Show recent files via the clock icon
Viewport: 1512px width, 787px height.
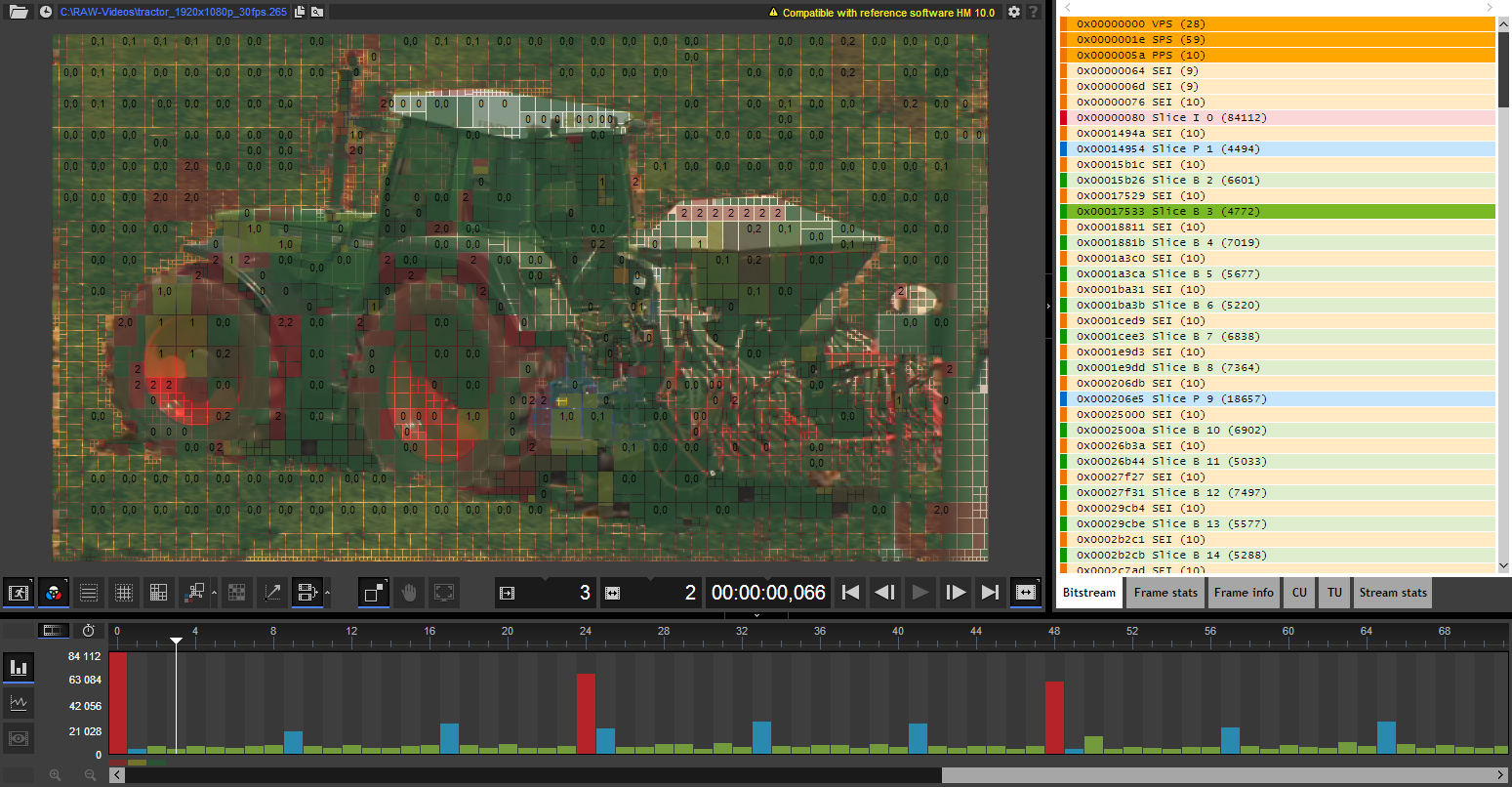pyautogui.click(x=46, y=12)
